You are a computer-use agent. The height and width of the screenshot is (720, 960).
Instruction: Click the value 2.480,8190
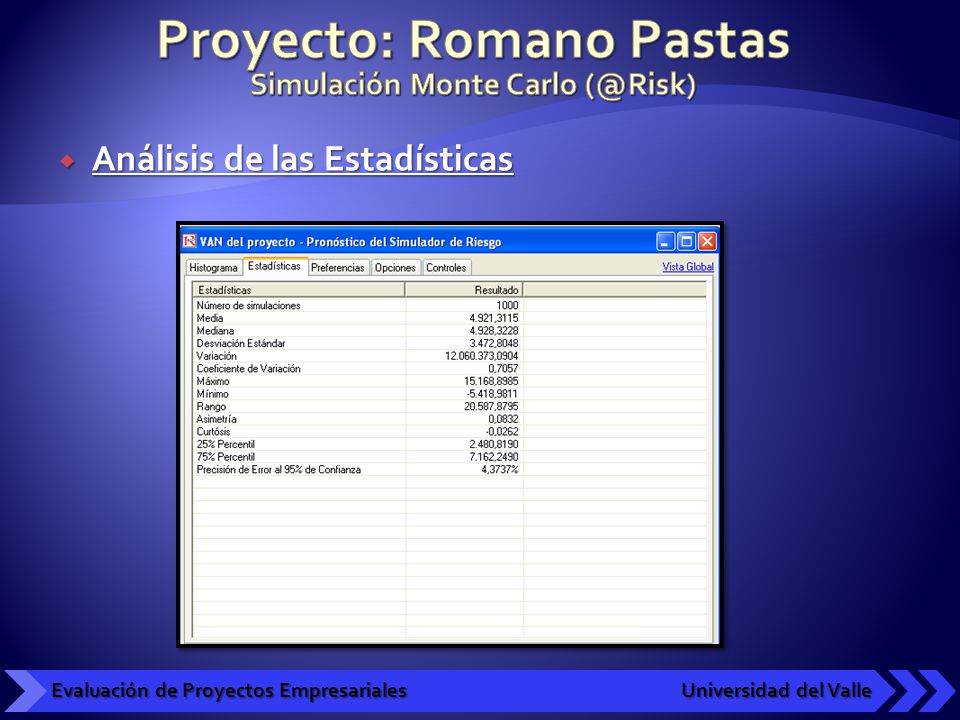click(x=493, y=444)
